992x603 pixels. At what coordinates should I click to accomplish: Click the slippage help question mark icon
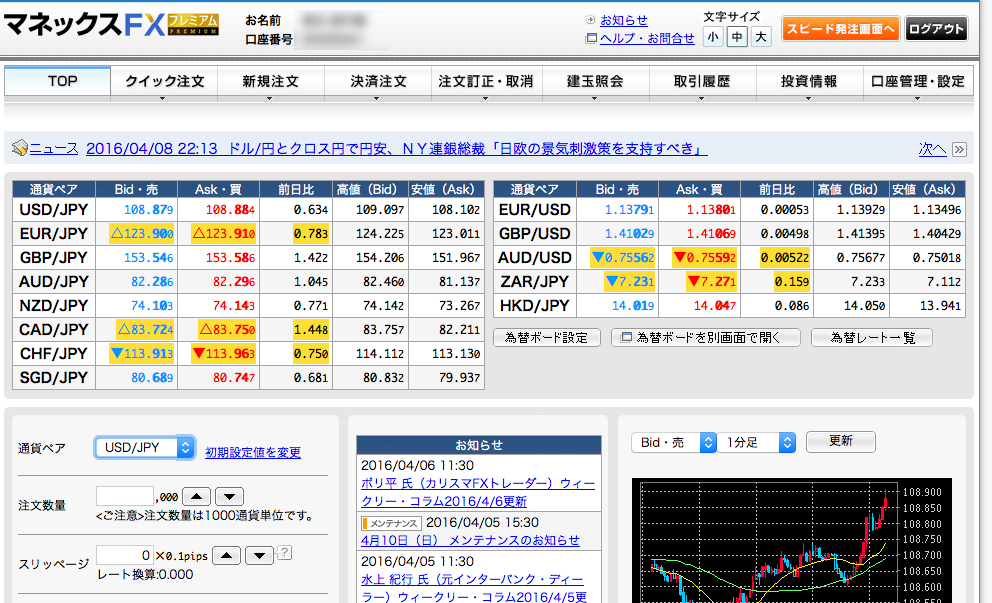click(x=285, y=552)
